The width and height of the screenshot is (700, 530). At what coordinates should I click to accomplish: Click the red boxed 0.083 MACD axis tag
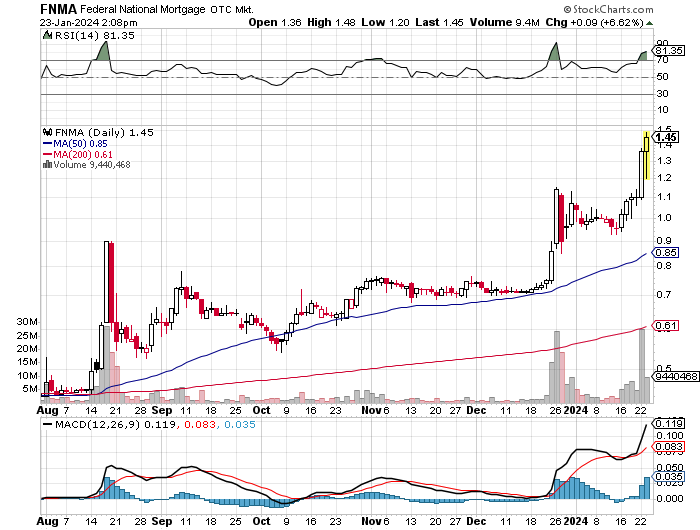668,447
